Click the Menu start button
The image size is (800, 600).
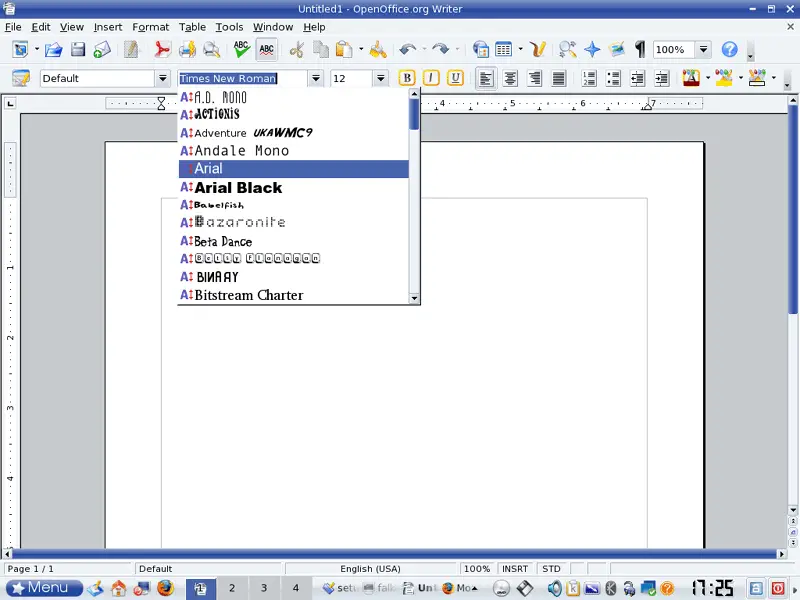[x=43, y=588]
